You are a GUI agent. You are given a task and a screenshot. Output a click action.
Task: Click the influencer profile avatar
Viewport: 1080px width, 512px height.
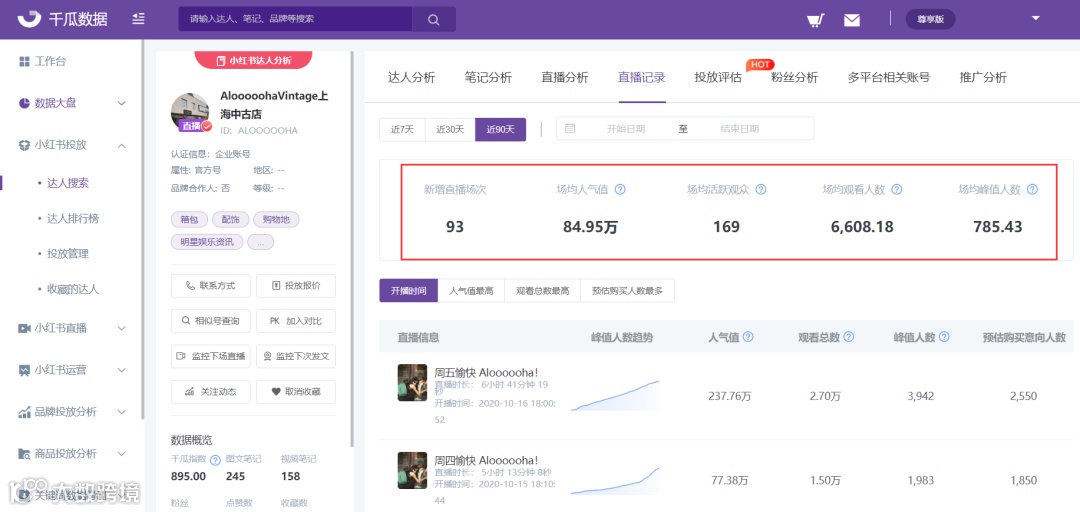(190, 112)
